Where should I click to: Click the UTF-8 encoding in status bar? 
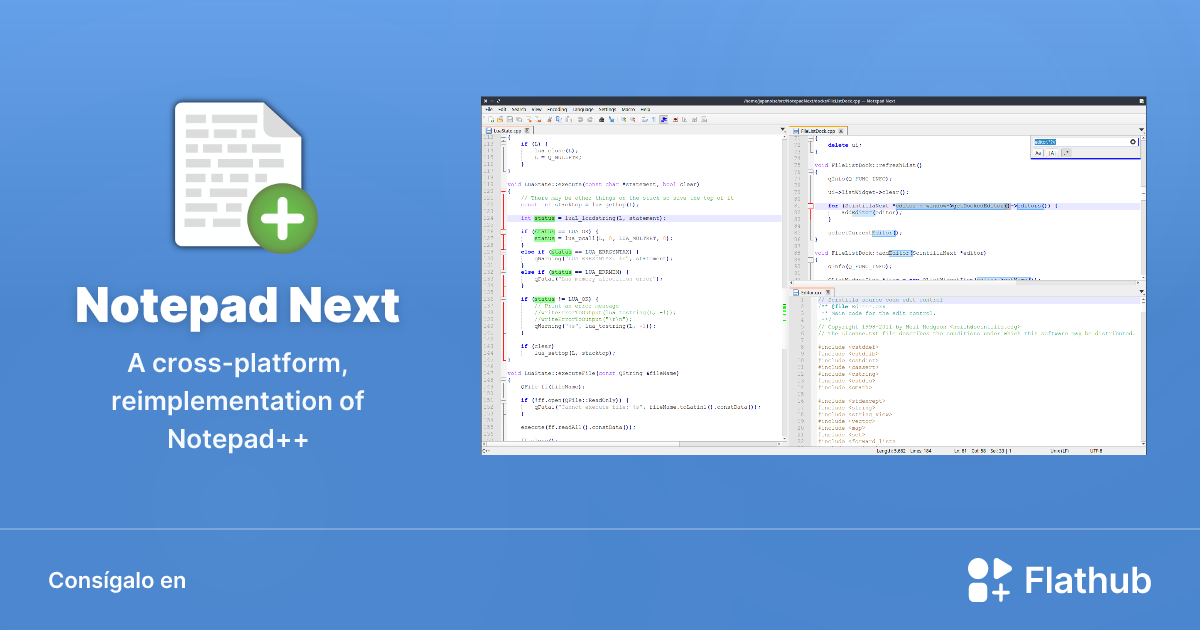coord(1097,450)
